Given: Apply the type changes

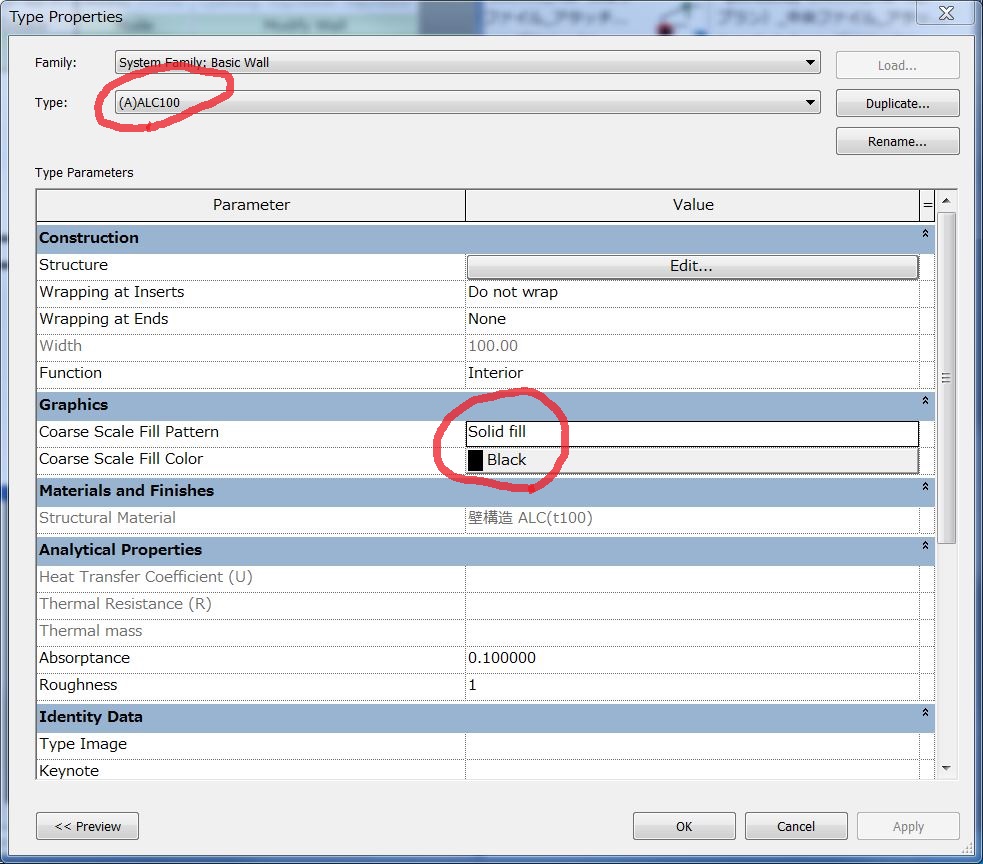Looking at the screenshot, I should [x=907, y=826].
